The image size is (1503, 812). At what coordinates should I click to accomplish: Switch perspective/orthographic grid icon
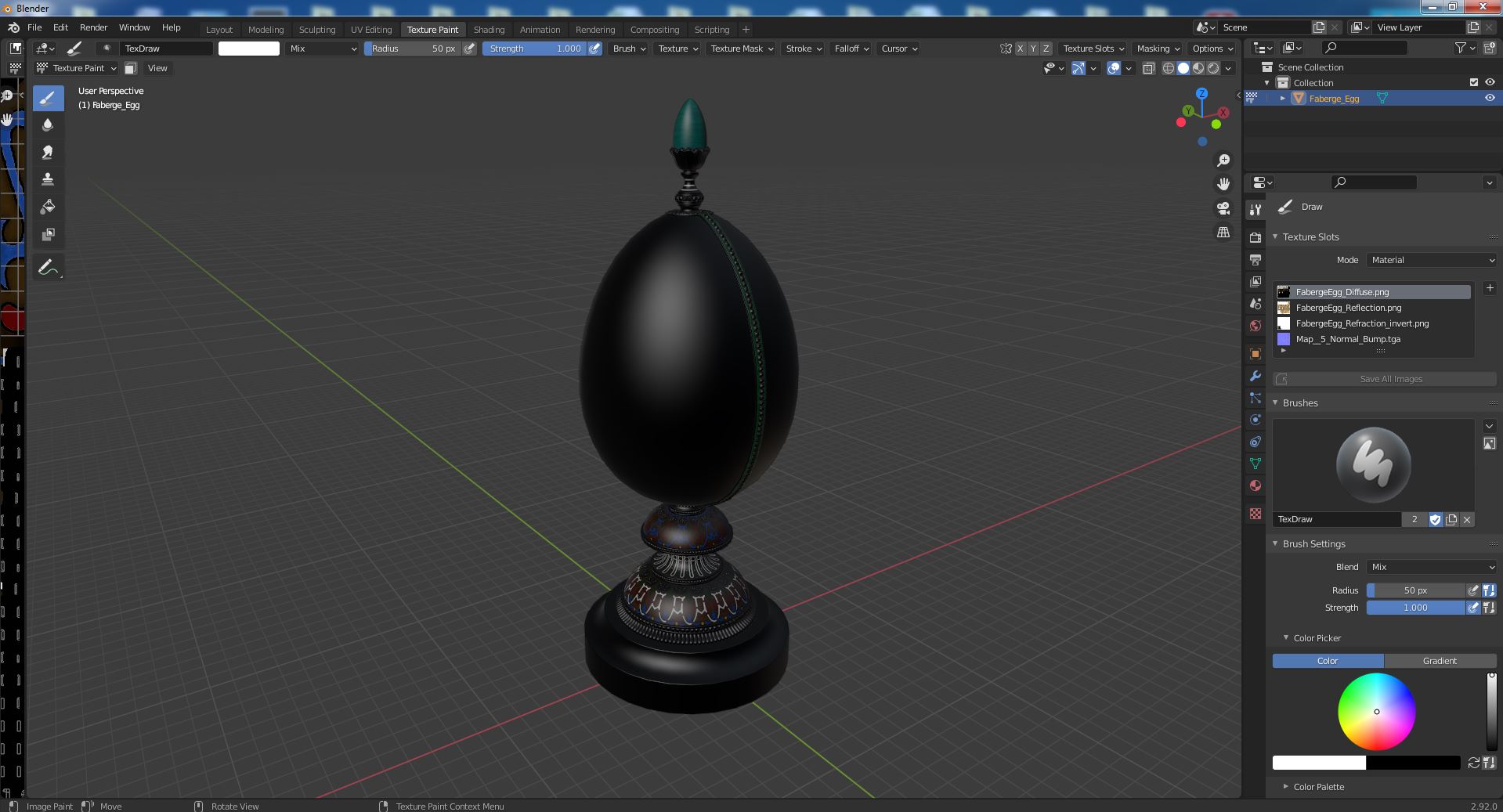[x=1223, y=232]
